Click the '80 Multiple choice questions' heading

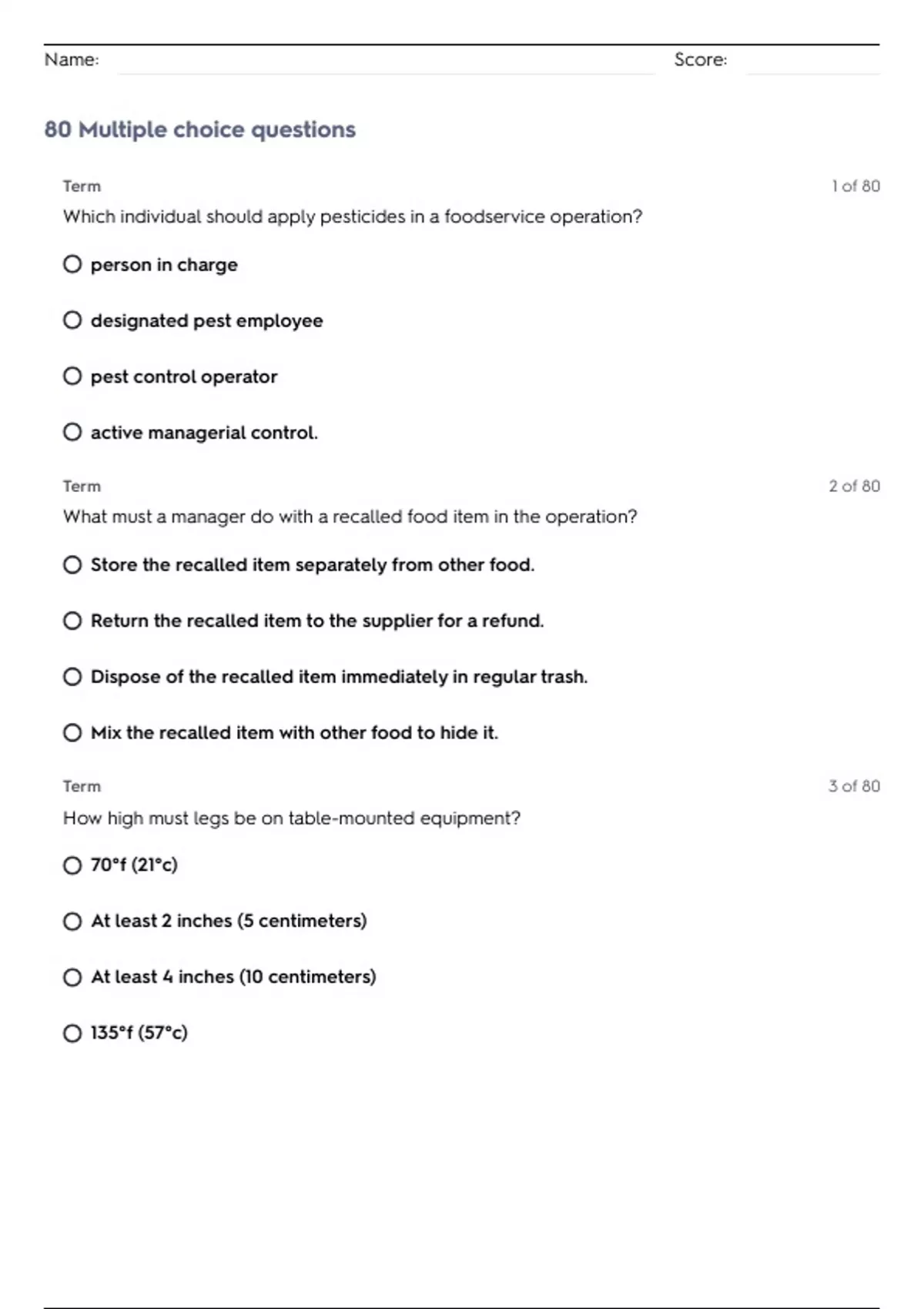pyautogui.click(x=200, y=129)
